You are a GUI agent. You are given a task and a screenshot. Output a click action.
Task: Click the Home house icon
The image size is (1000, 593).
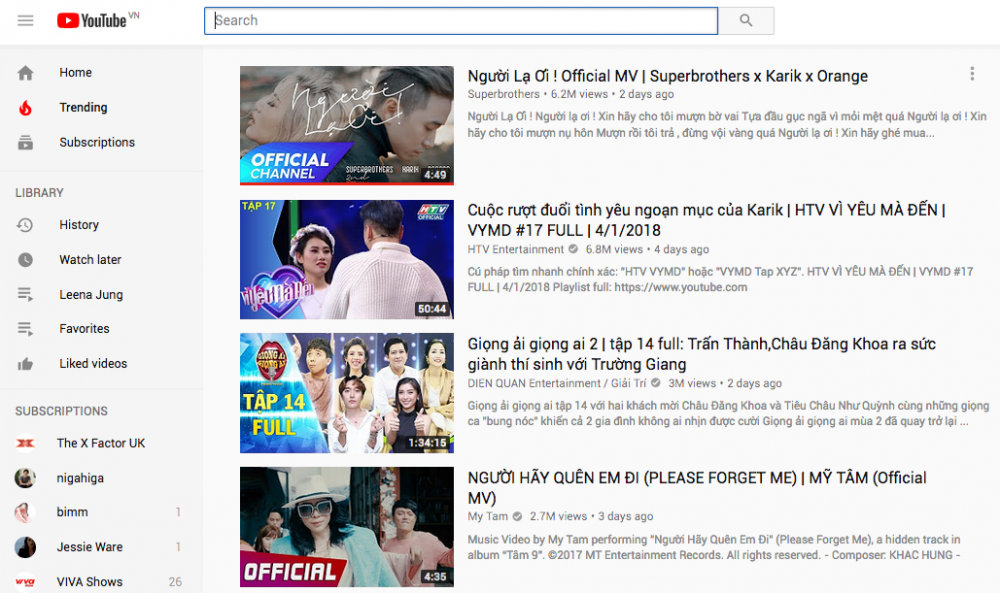click(x=26, y=72)
